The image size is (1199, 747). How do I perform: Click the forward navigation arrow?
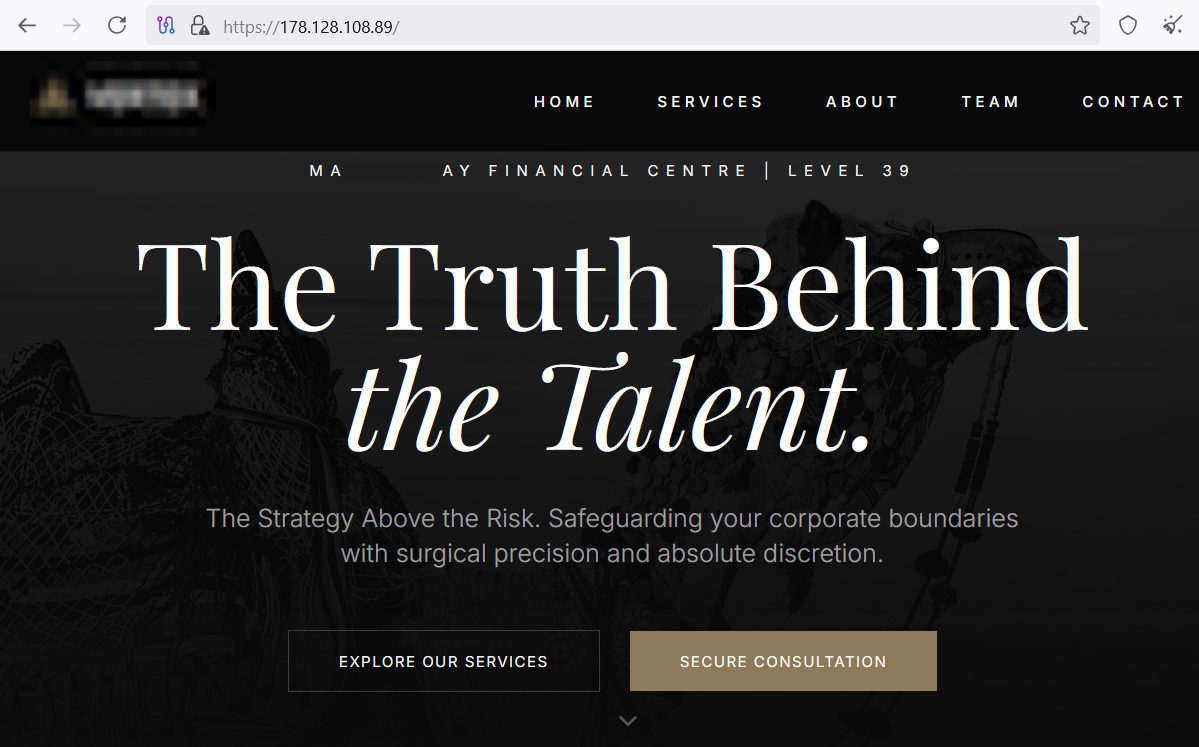click(x=72, y=25)
